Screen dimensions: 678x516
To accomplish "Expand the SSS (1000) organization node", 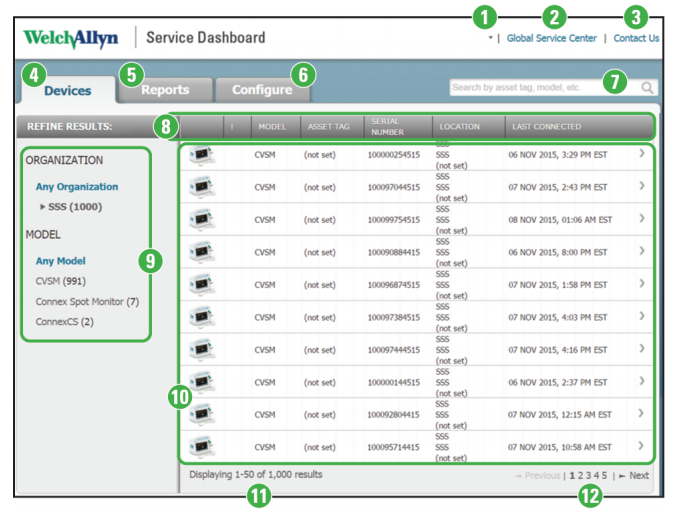I will 42,207.
